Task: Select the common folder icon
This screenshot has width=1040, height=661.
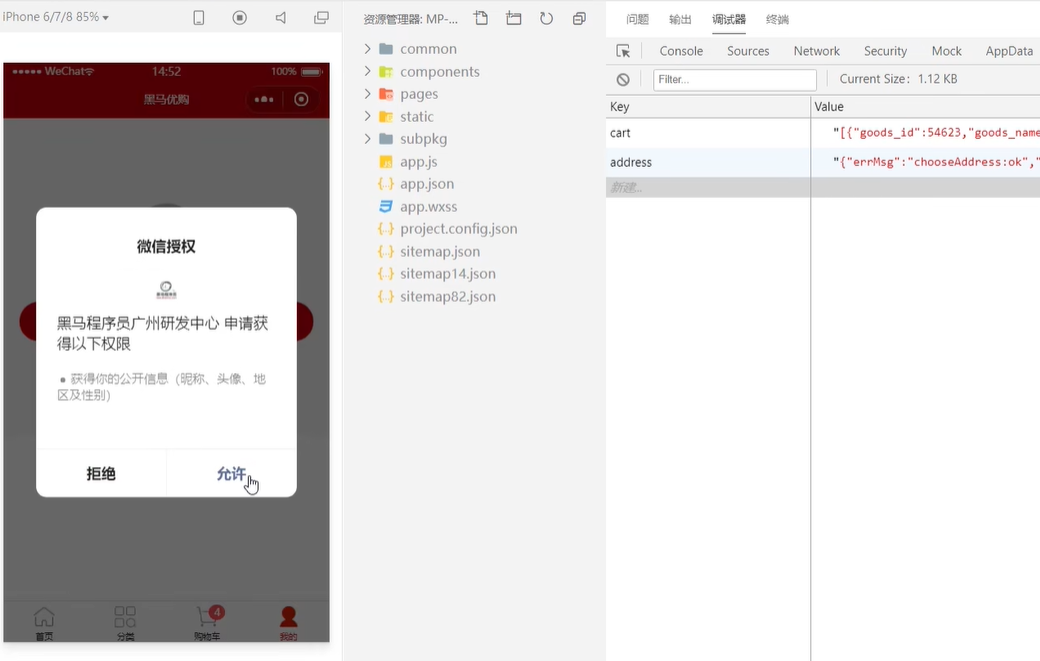Action: point(386,49)
